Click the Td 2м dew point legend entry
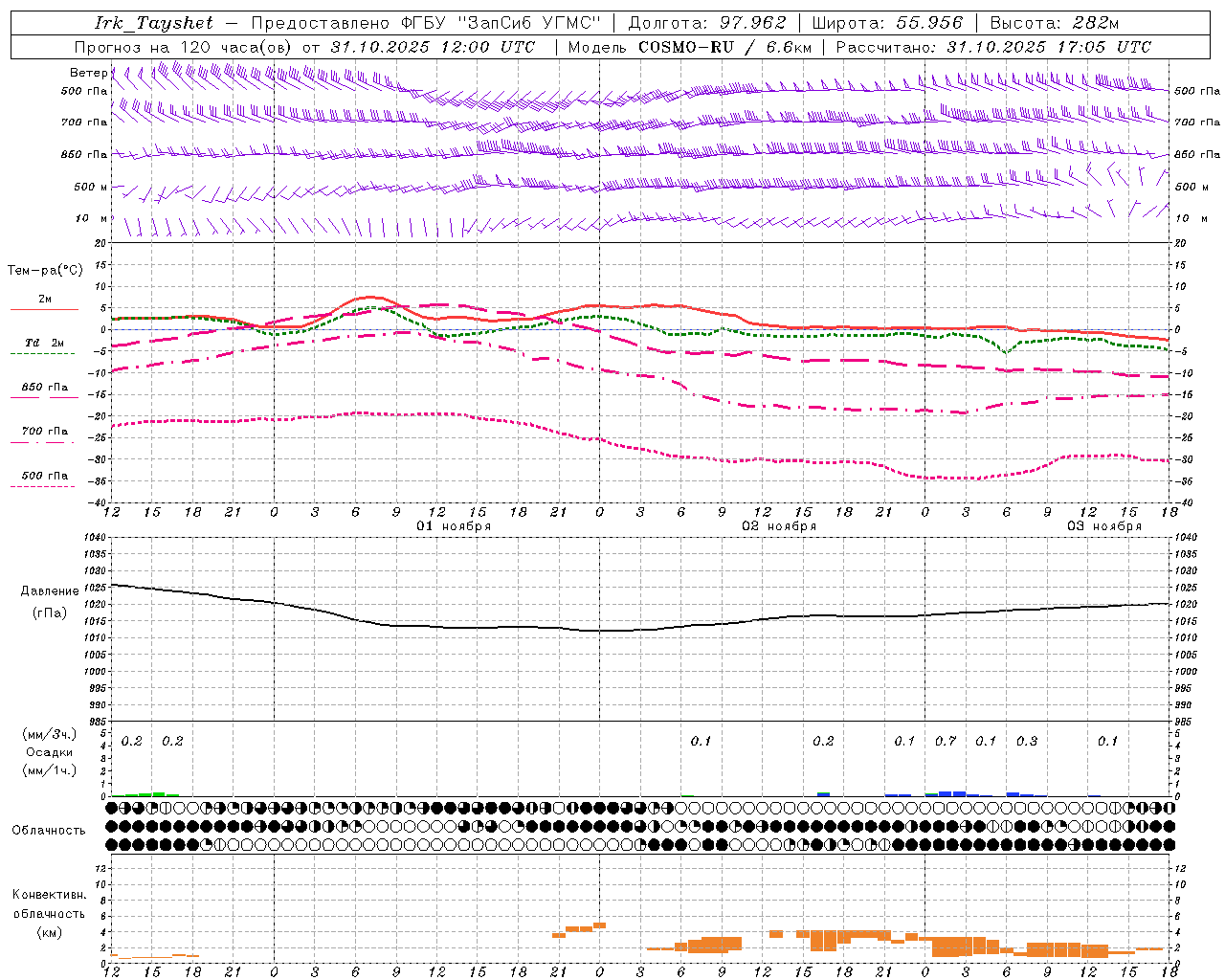Image resolution: width=1225 pixels, height=980 pixels. (x=45, y=343)
